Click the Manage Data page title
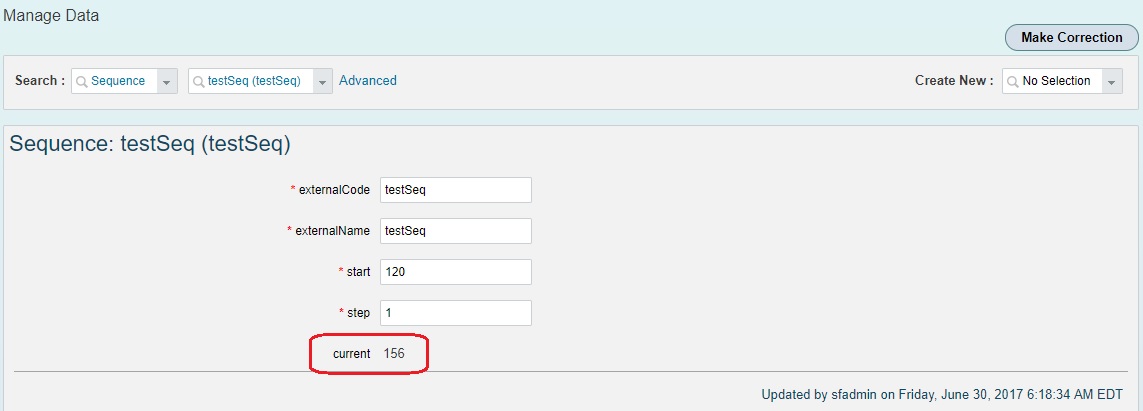 pyautogui.click(x=51, y=15)
